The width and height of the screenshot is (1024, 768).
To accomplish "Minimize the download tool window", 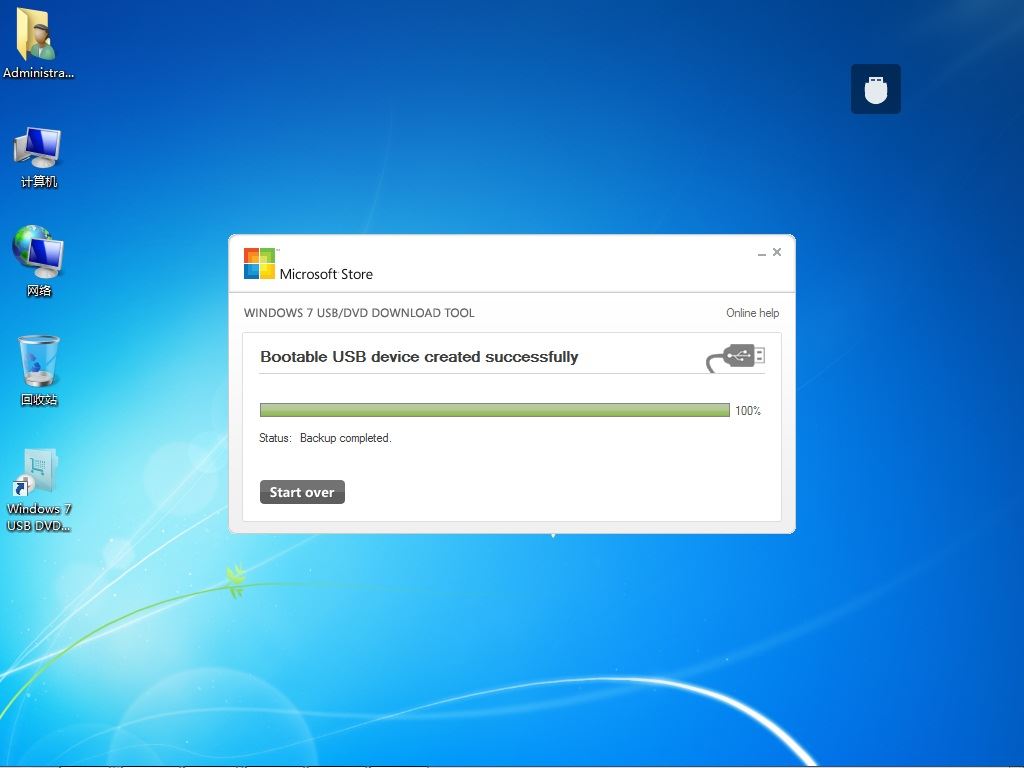I will (761, 253).
